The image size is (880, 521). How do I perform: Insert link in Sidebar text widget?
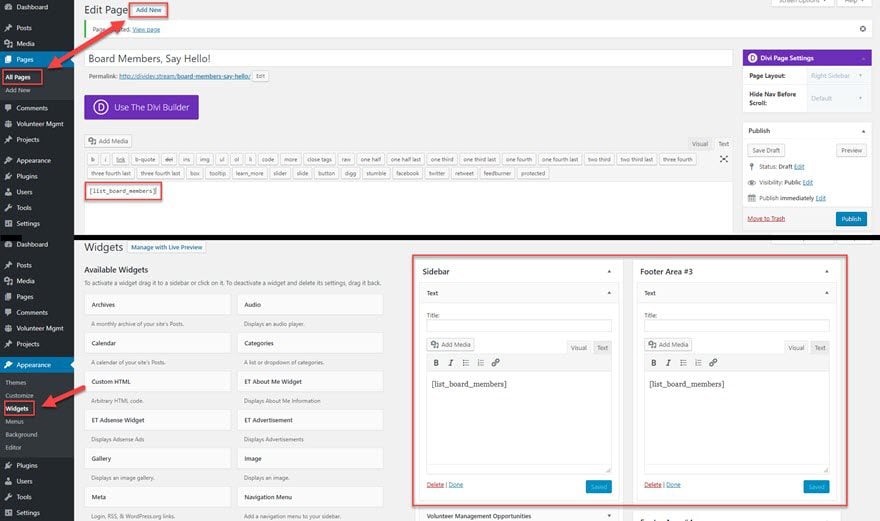point(496,363)
